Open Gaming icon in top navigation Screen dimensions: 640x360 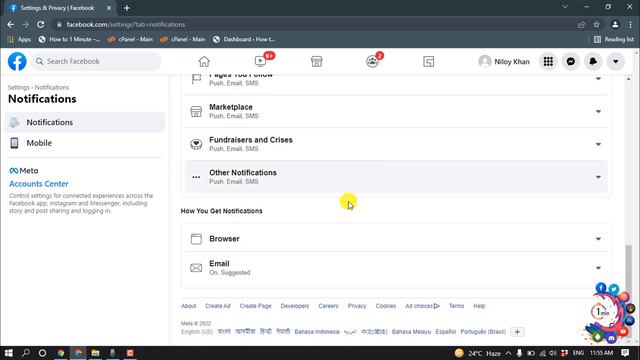(x=429, y=62)
